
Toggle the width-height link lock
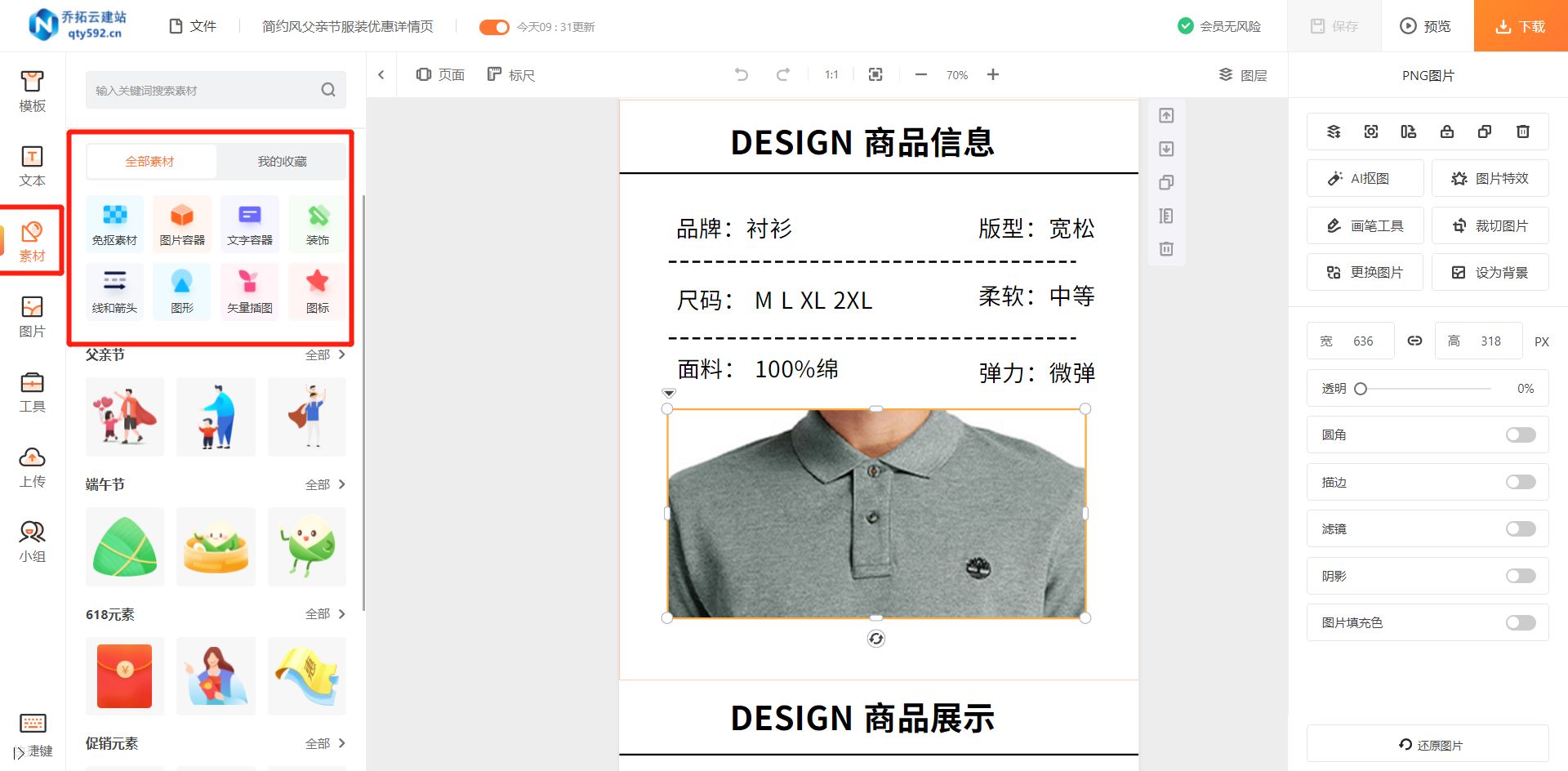pos(1414,341)
